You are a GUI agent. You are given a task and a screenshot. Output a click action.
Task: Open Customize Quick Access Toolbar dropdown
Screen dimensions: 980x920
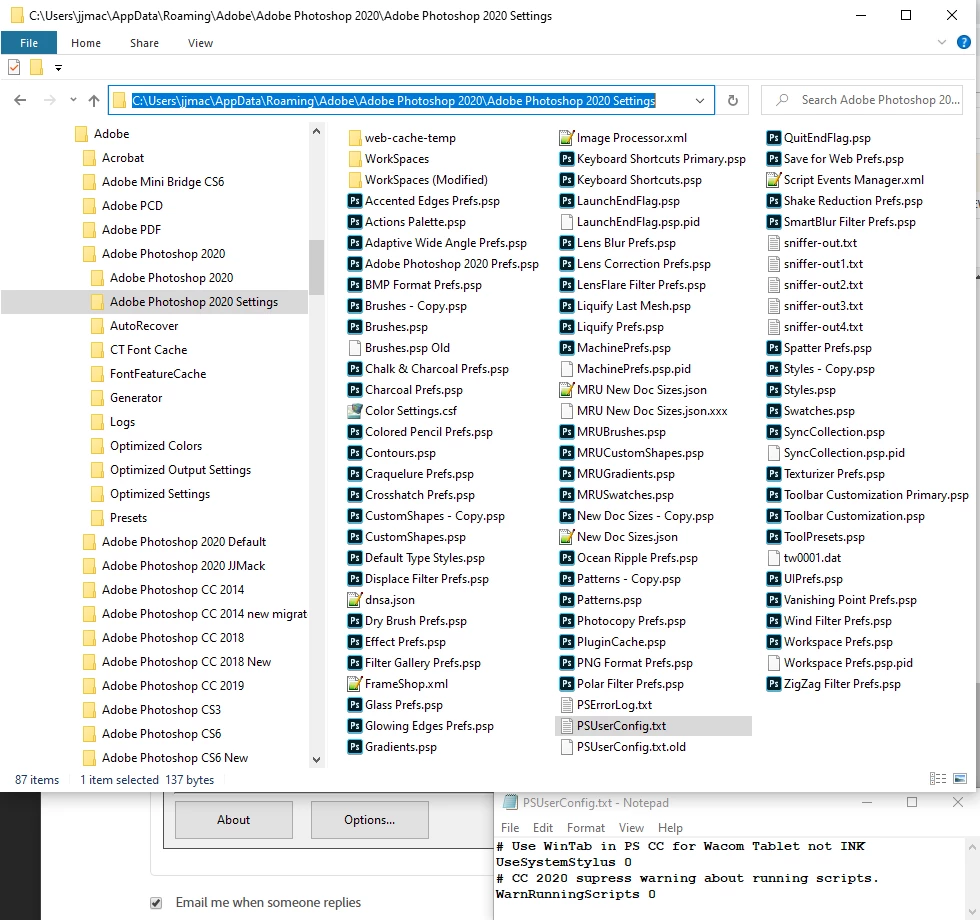pyautogui.click(x=58, y=68)
